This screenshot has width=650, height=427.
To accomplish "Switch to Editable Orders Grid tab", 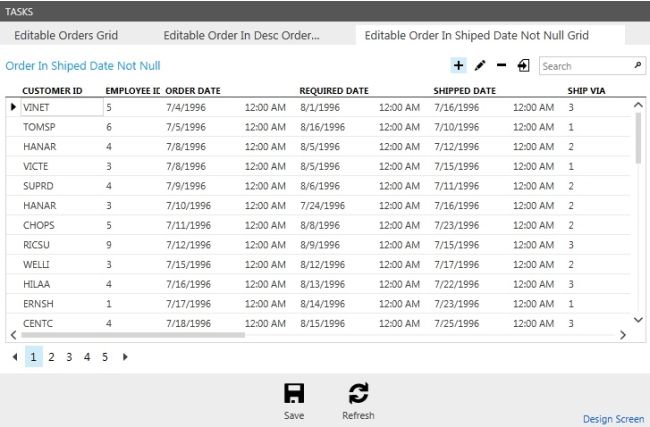I will click(x=66, y=35).
